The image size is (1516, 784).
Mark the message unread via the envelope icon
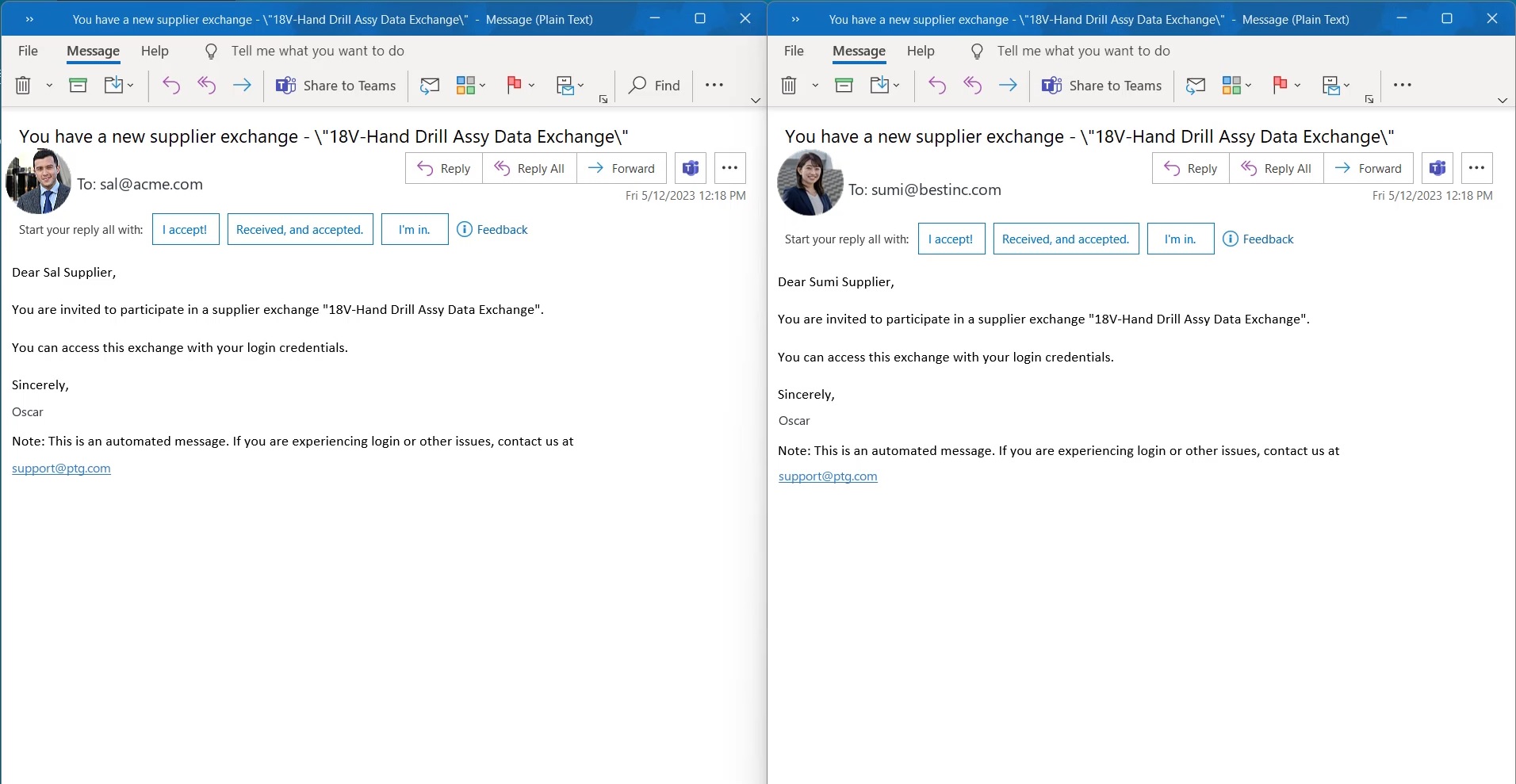430,86
